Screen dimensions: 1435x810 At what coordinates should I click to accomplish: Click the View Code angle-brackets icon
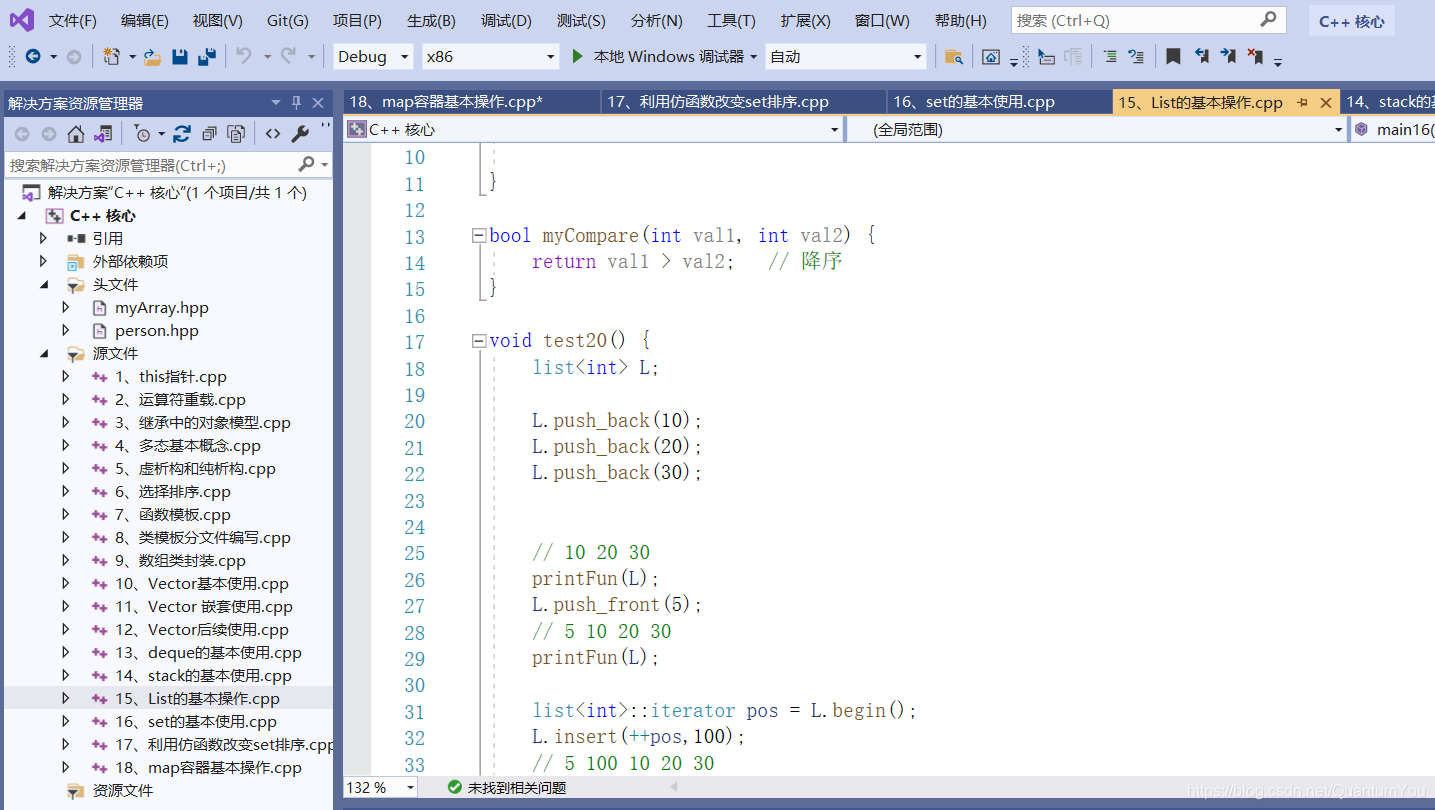coord(273,134)
